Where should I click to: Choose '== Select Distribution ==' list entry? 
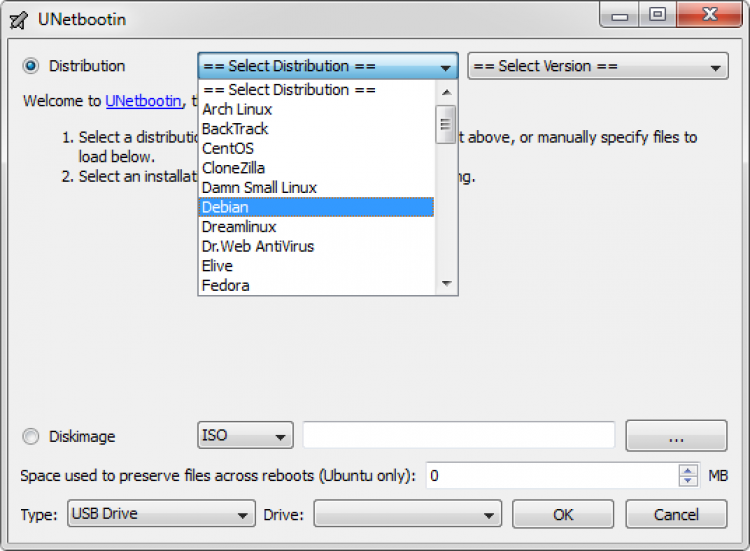coord(316,90)
